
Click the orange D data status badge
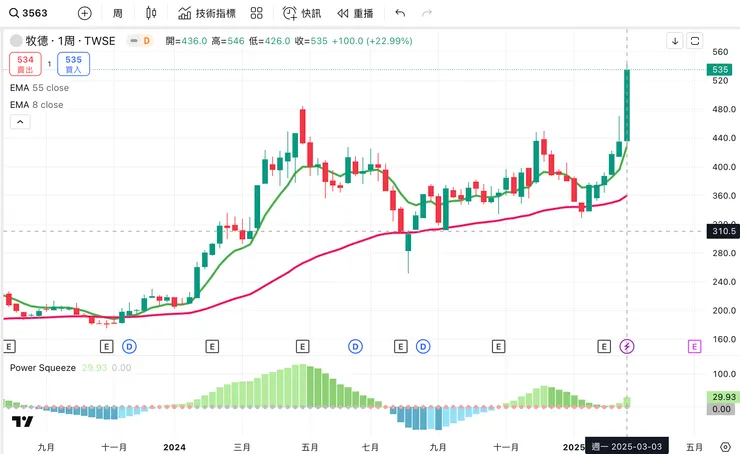(x=147, y=41)
